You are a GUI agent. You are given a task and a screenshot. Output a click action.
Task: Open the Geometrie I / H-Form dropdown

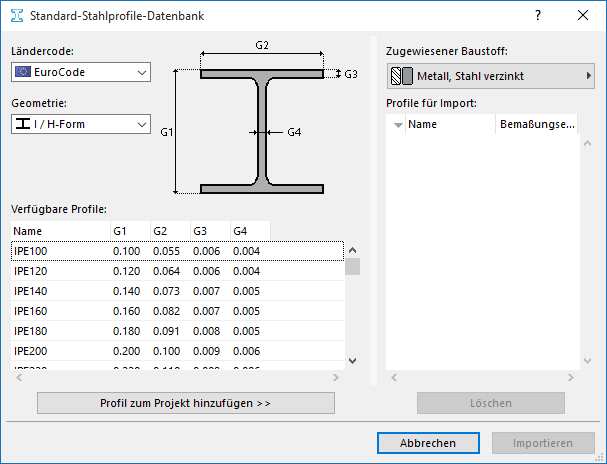81,124
